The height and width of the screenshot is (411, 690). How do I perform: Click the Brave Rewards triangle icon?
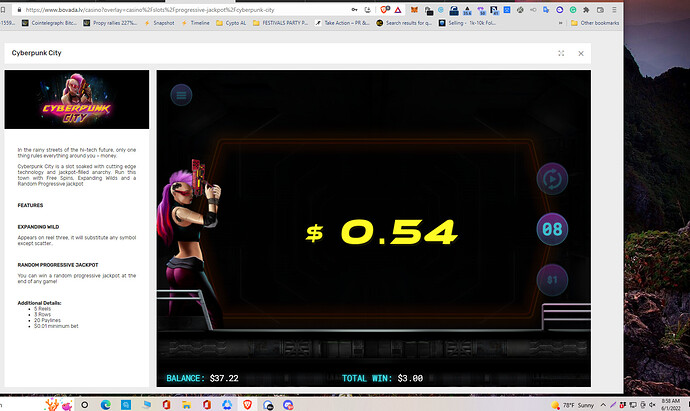coord(398,10)
